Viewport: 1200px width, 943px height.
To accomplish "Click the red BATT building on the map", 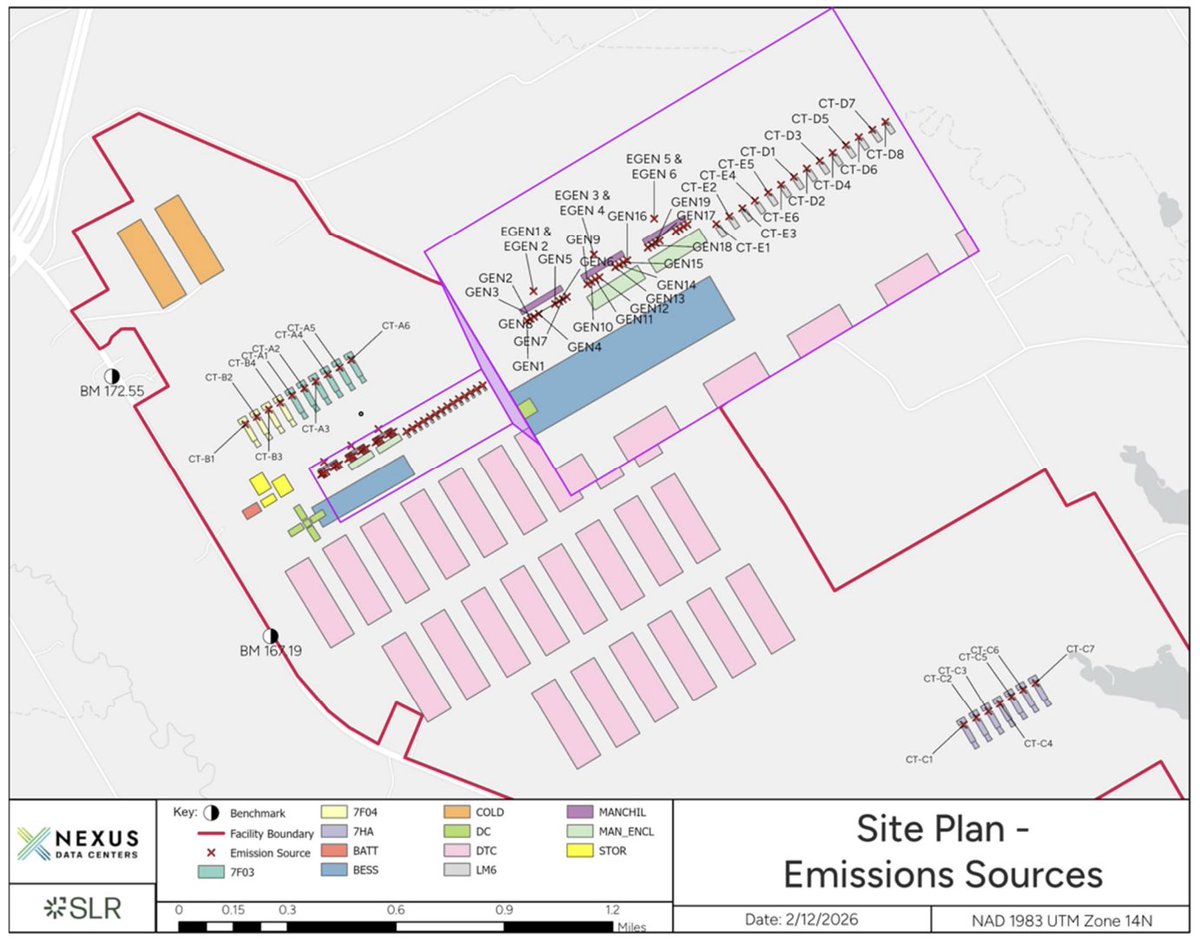I will click(x=252, y=511).
